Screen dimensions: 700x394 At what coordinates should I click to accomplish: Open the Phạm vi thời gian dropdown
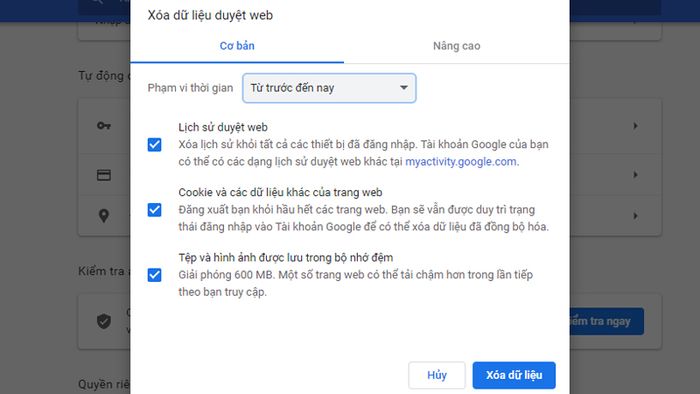coord(329,88)
